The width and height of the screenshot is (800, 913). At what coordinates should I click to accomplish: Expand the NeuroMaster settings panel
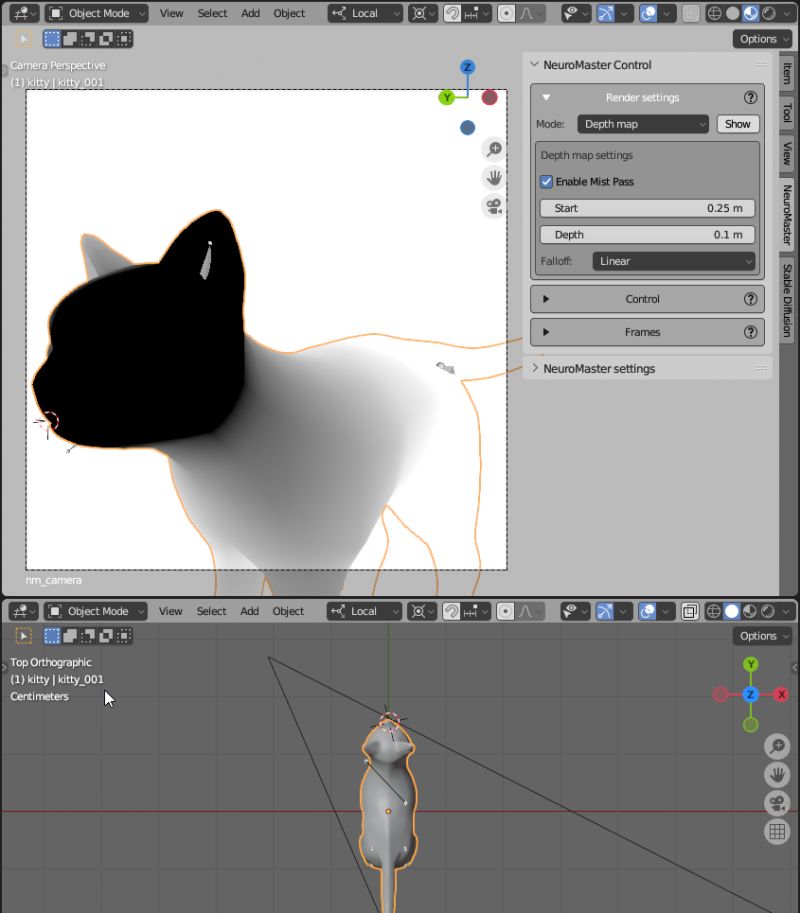(534, 369)
